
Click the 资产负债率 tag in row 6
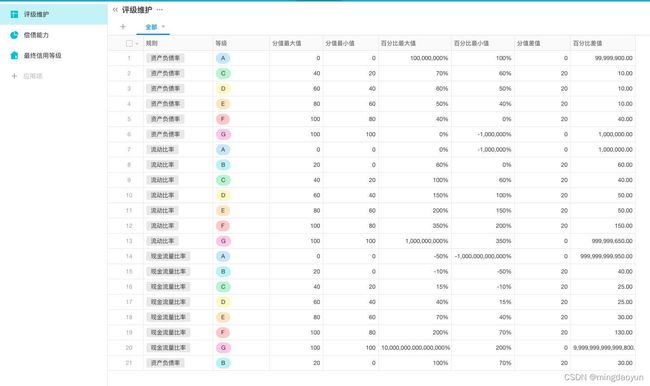165,134
